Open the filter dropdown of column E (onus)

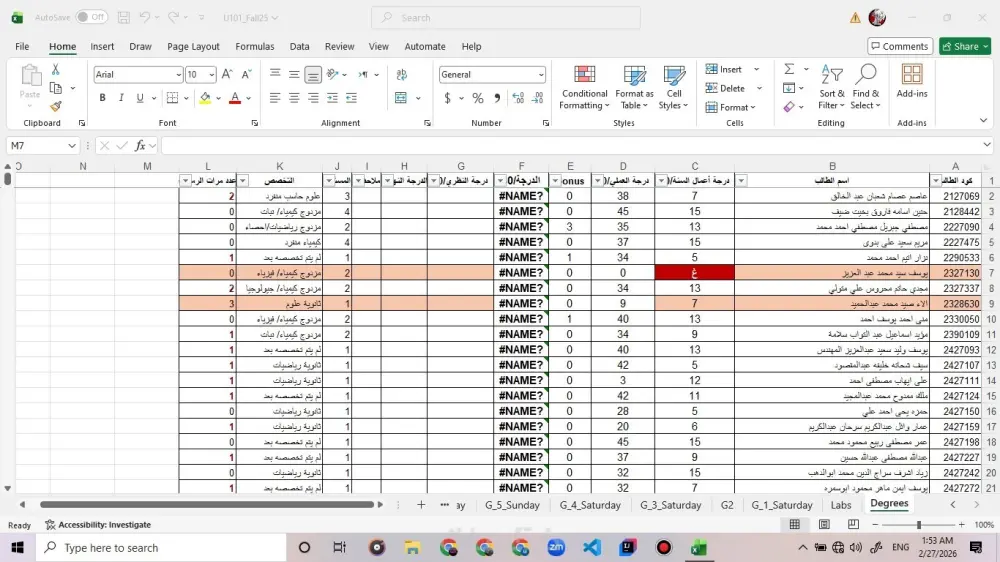[555, 181]
